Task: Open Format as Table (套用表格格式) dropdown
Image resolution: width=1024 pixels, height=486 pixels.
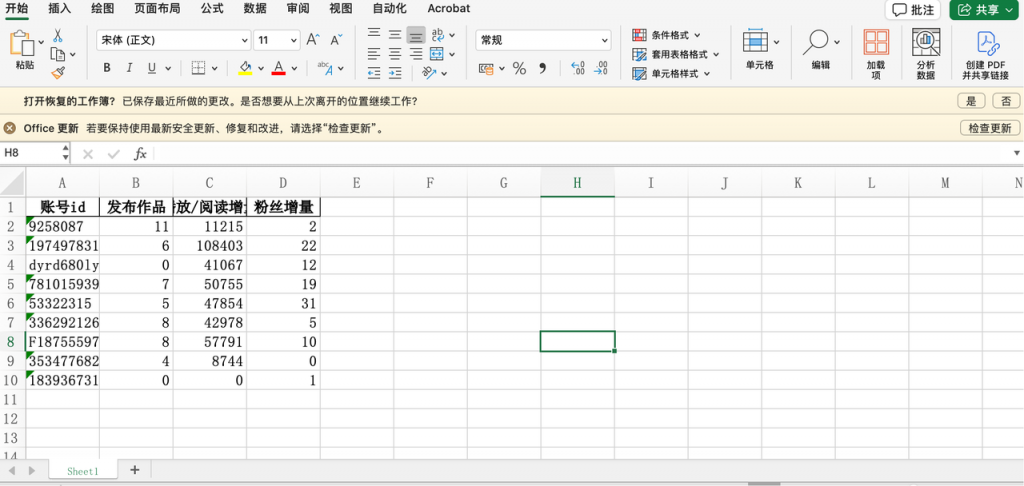Action: (676, 54)
